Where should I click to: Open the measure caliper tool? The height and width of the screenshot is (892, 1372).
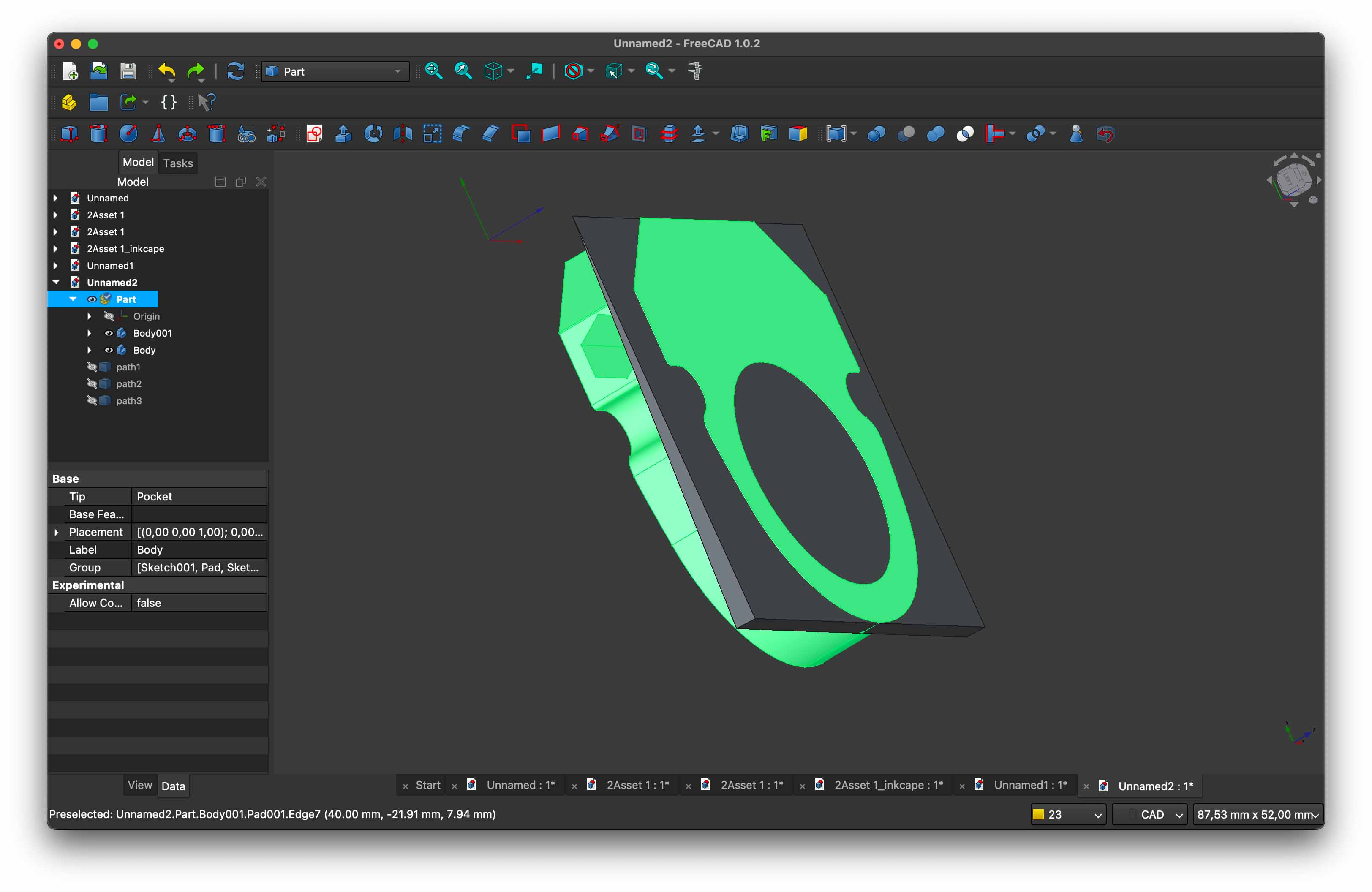click(x=695, y=71)
